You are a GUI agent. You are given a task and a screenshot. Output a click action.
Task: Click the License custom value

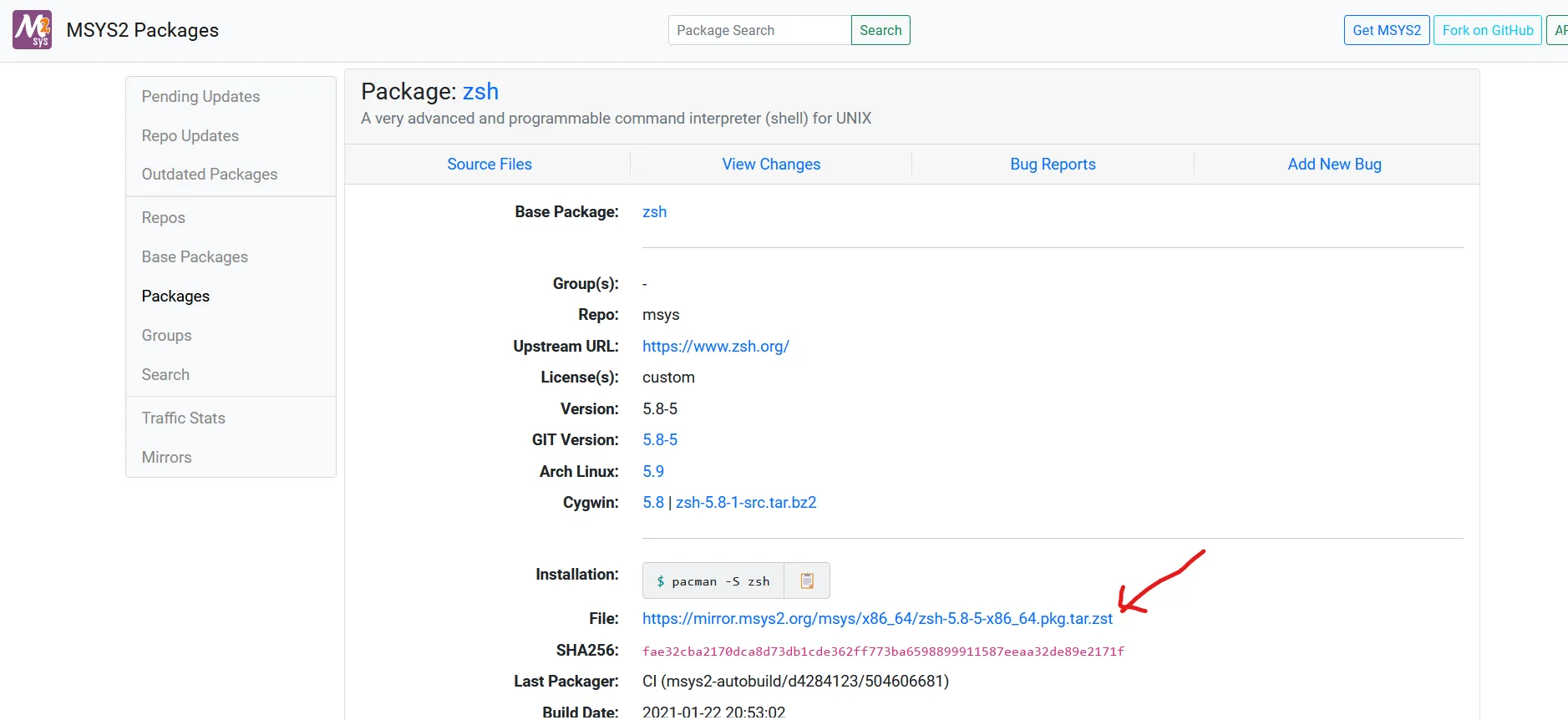(x=668, y=377)
